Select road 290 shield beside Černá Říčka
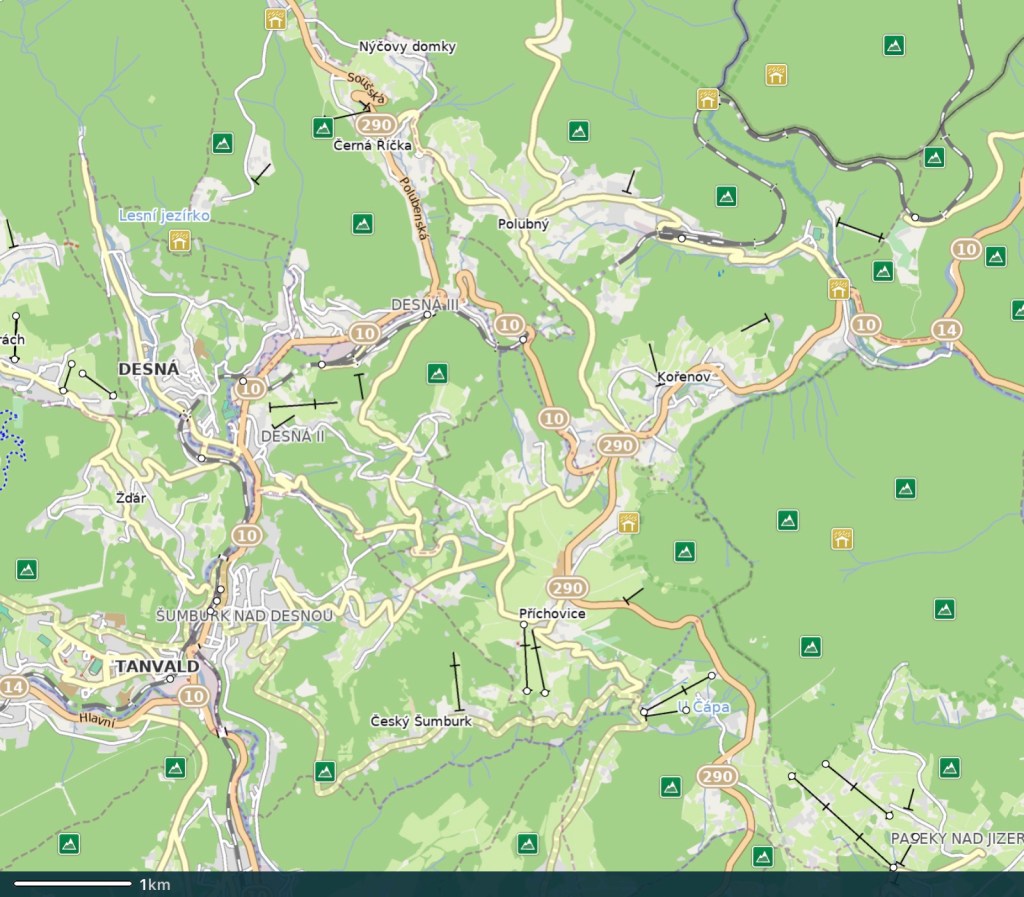This screenshot has width=1024, height=897. tap(378, 125)
